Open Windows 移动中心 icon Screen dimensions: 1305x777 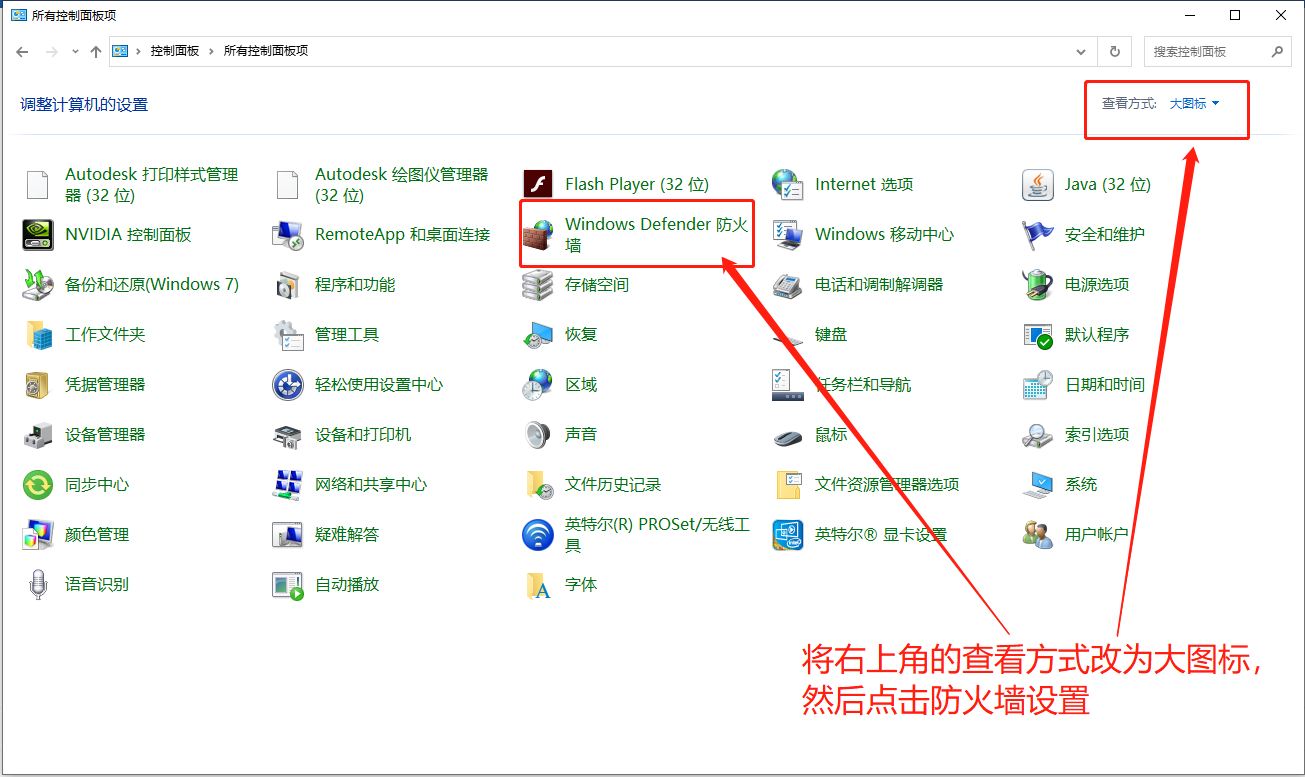coord(788,235)
